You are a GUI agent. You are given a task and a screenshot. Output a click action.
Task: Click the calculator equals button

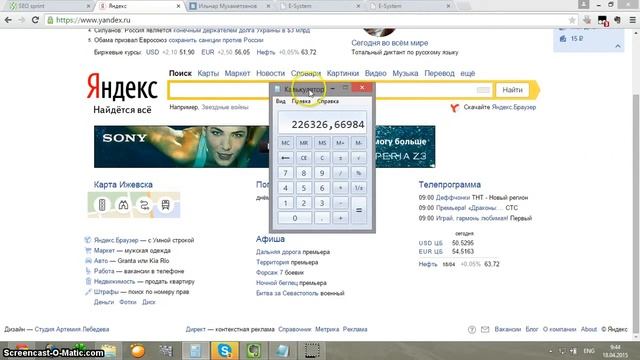point(359,210)
